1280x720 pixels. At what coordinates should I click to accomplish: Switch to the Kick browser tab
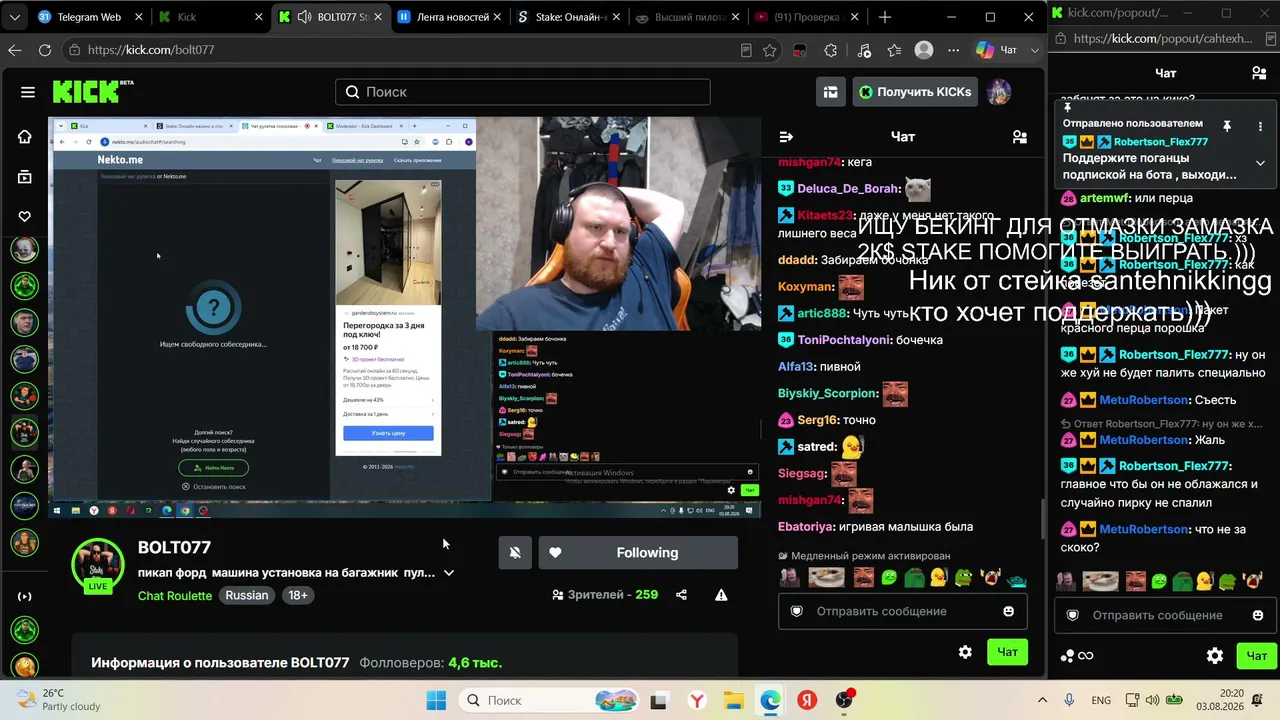pyautogui.click(x=210, y=17)
